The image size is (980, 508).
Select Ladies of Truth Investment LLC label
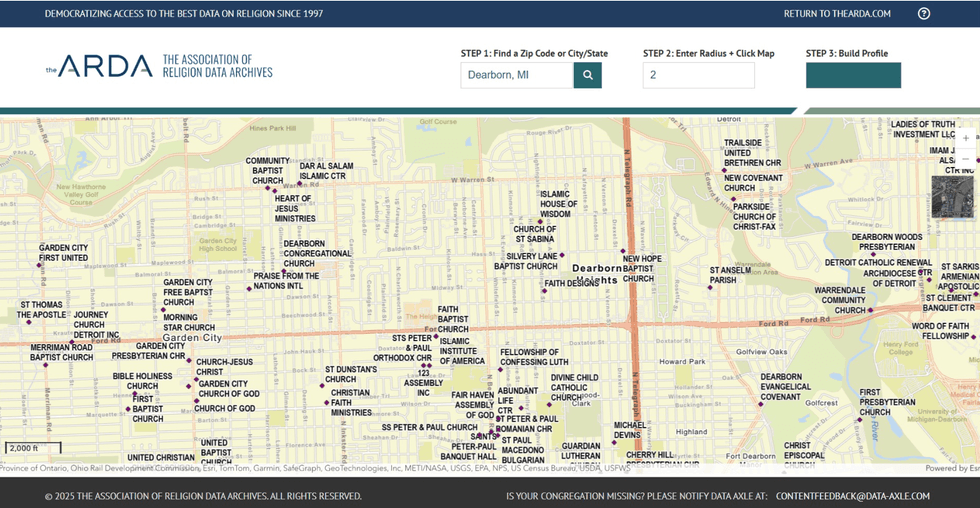(924, 129)
